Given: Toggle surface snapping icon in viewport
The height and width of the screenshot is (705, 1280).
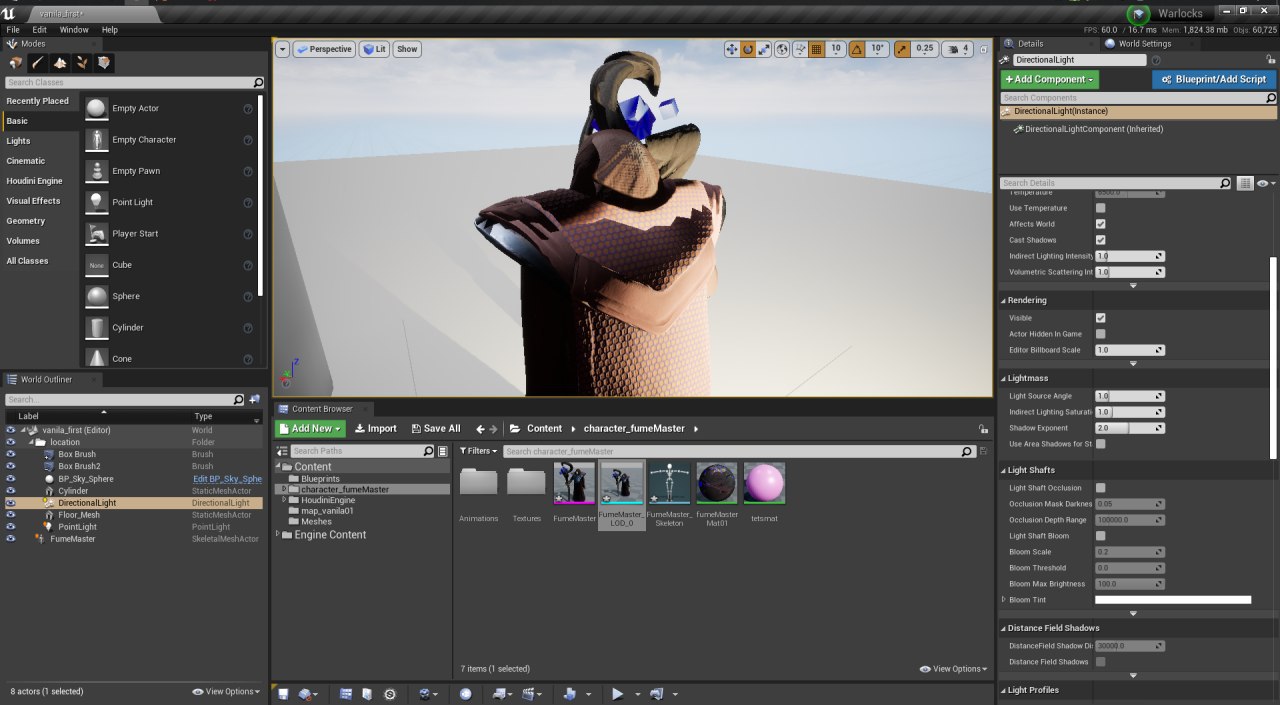Looking at the screenshot, I should 800,49.
